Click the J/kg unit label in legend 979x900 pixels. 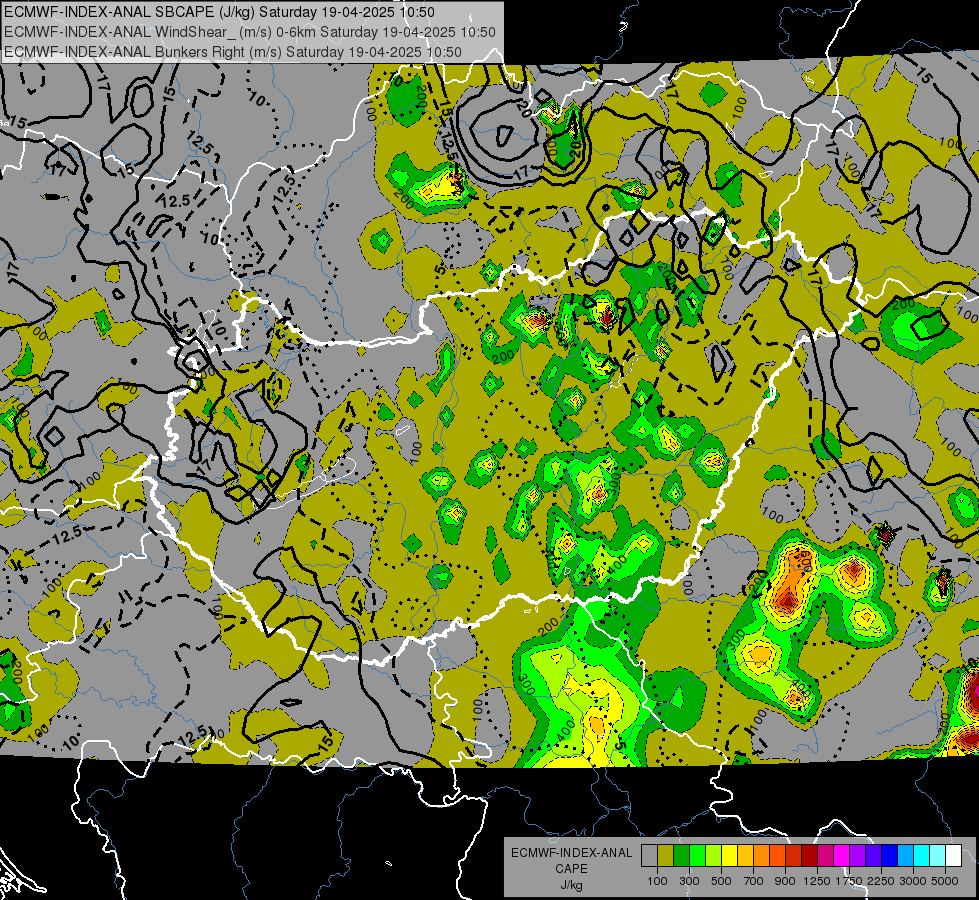click(x=572, y=885)
